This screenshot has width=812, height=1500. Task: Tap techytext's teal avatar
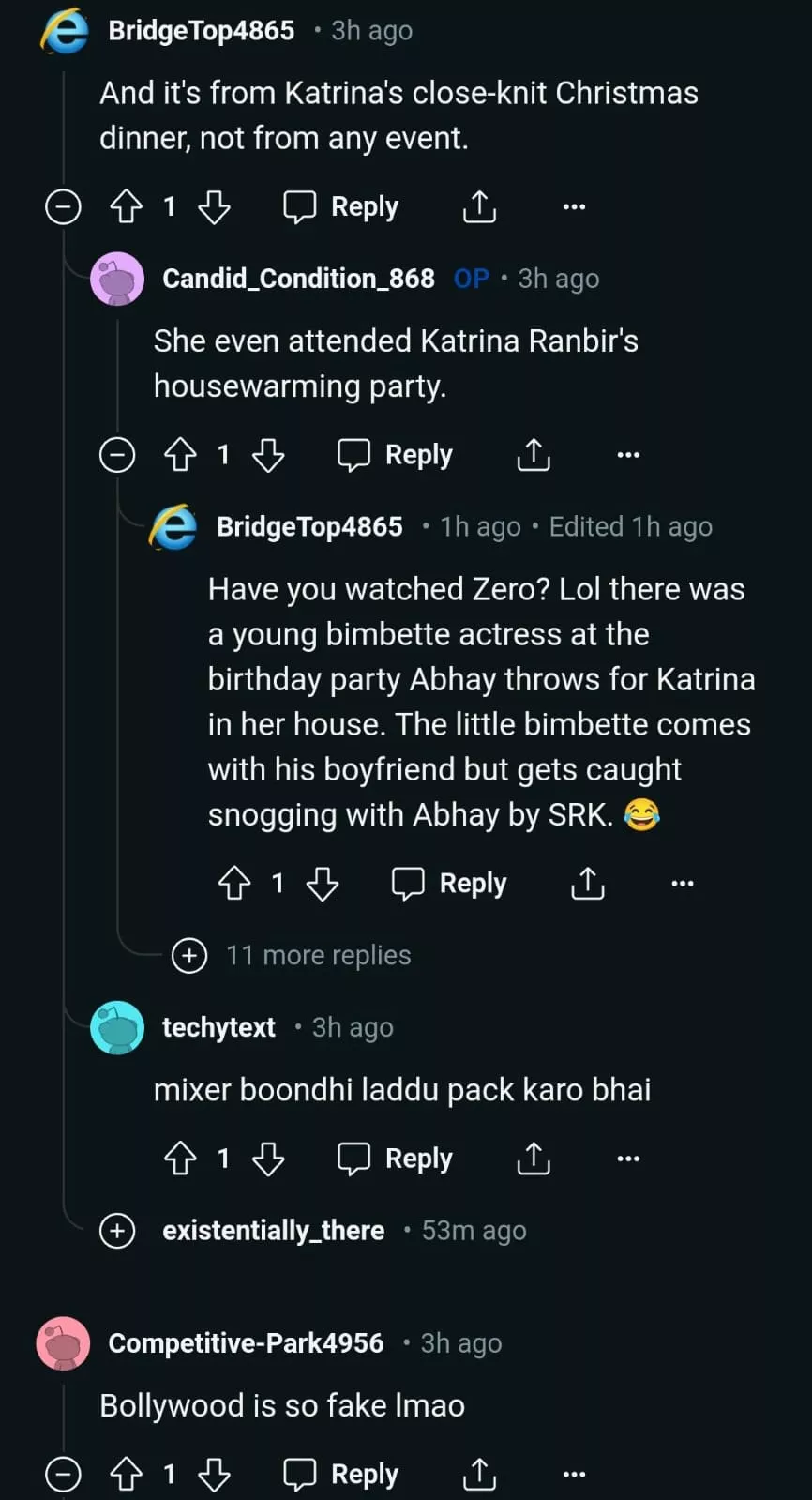tap(117, 1028)
